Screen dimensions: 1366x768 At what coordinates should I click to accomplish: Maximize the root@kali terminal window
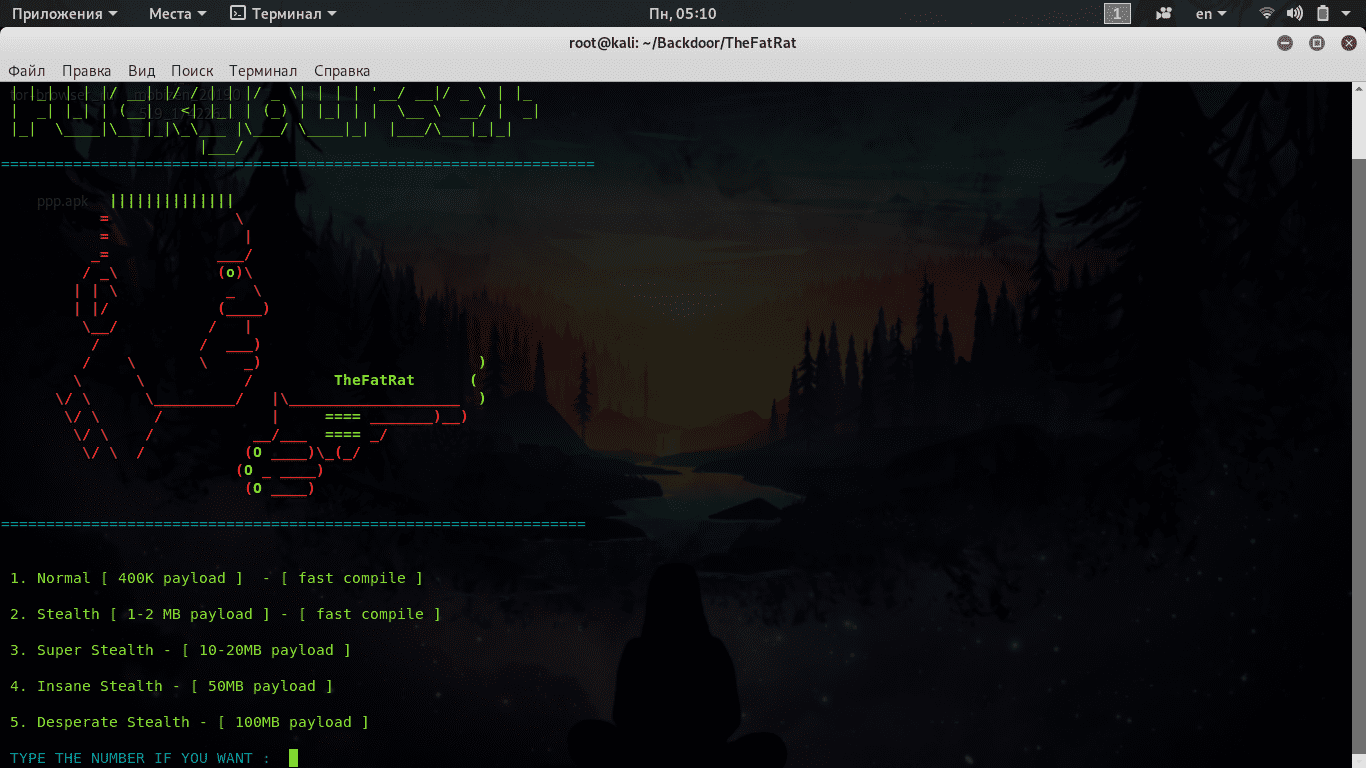(1317, 43)
